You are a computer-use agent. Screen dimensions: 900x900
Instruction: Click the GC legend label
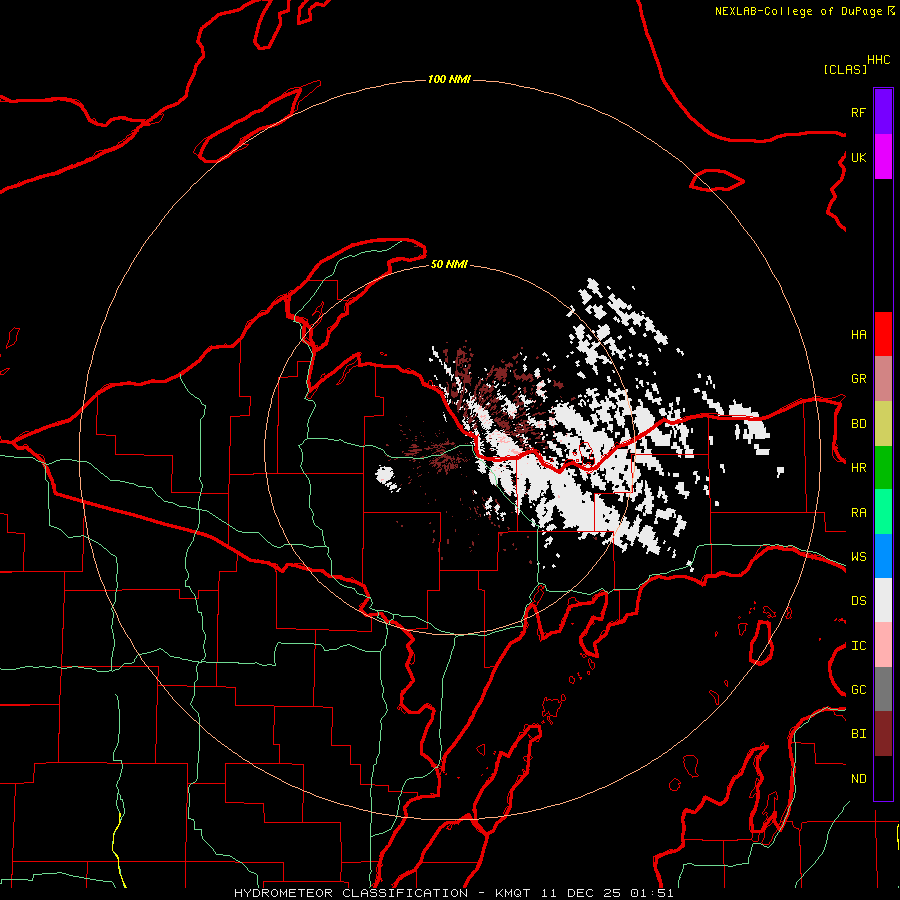point(858,690)
